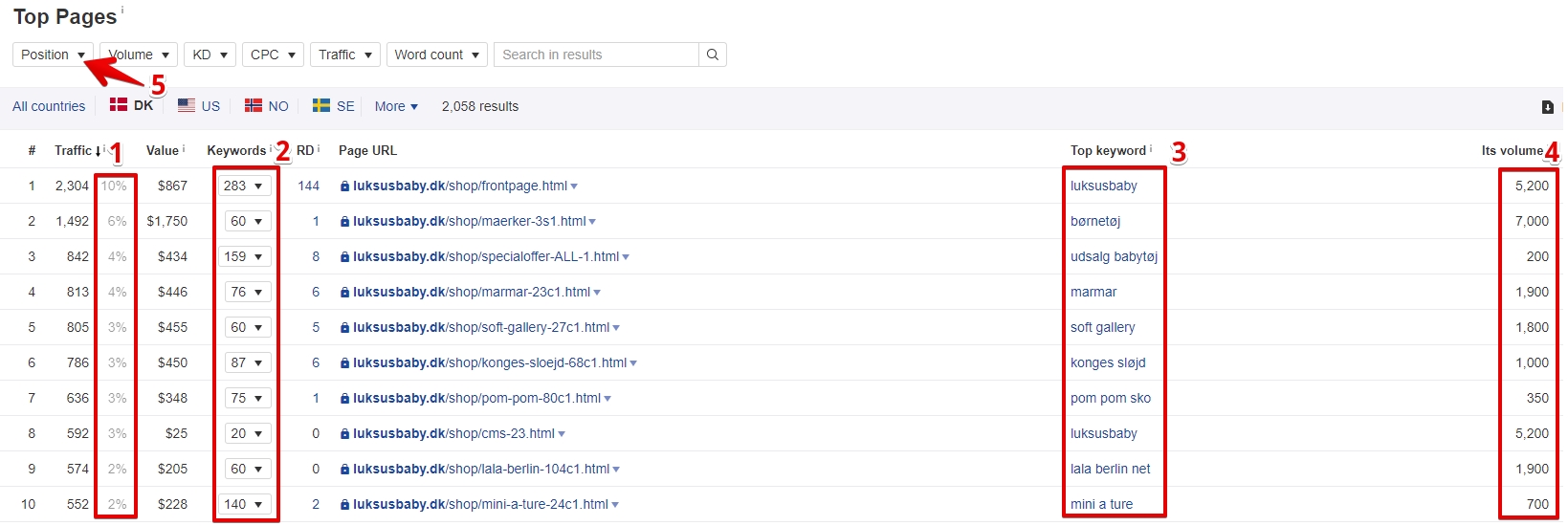Screen dimensions: 1568x526
Task: Choose the Norway flag country filter
Action: point(266,106)
